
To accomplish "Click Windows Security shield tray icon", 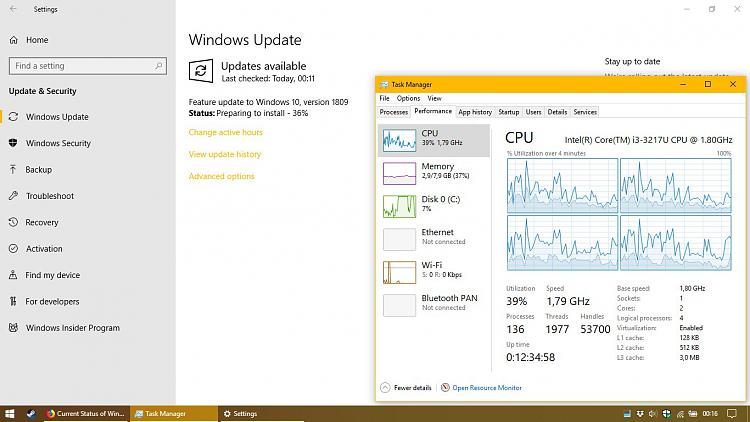I will point(666,414).
